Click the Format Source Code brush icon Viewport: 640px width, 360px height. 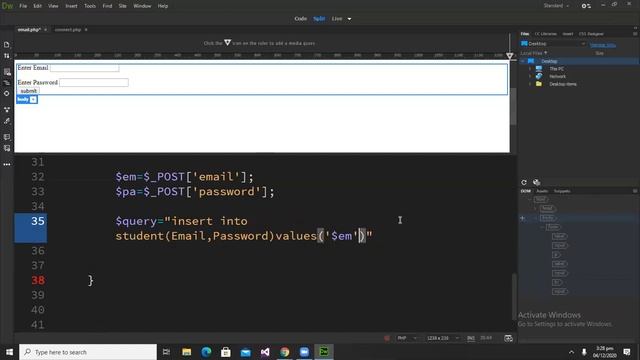(7, 121)
